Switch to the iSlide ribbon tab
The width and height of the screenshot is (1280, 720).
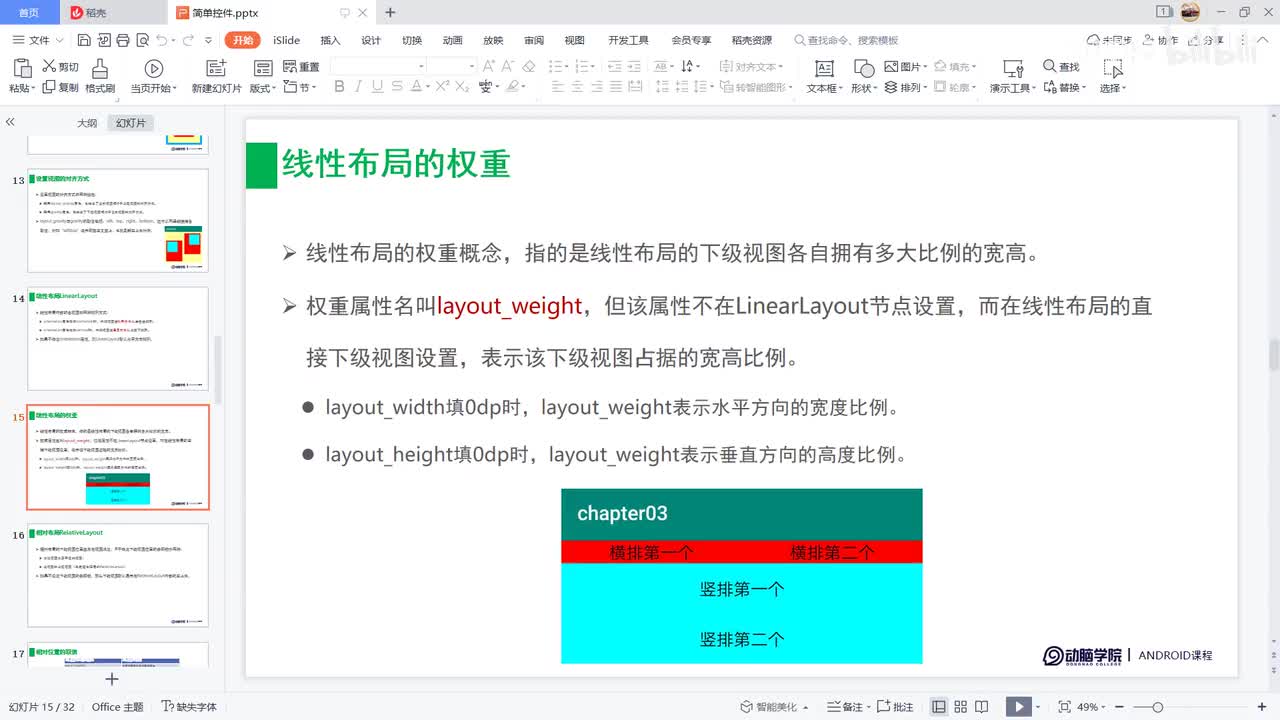pyautogui.click(x=287, y=40)
